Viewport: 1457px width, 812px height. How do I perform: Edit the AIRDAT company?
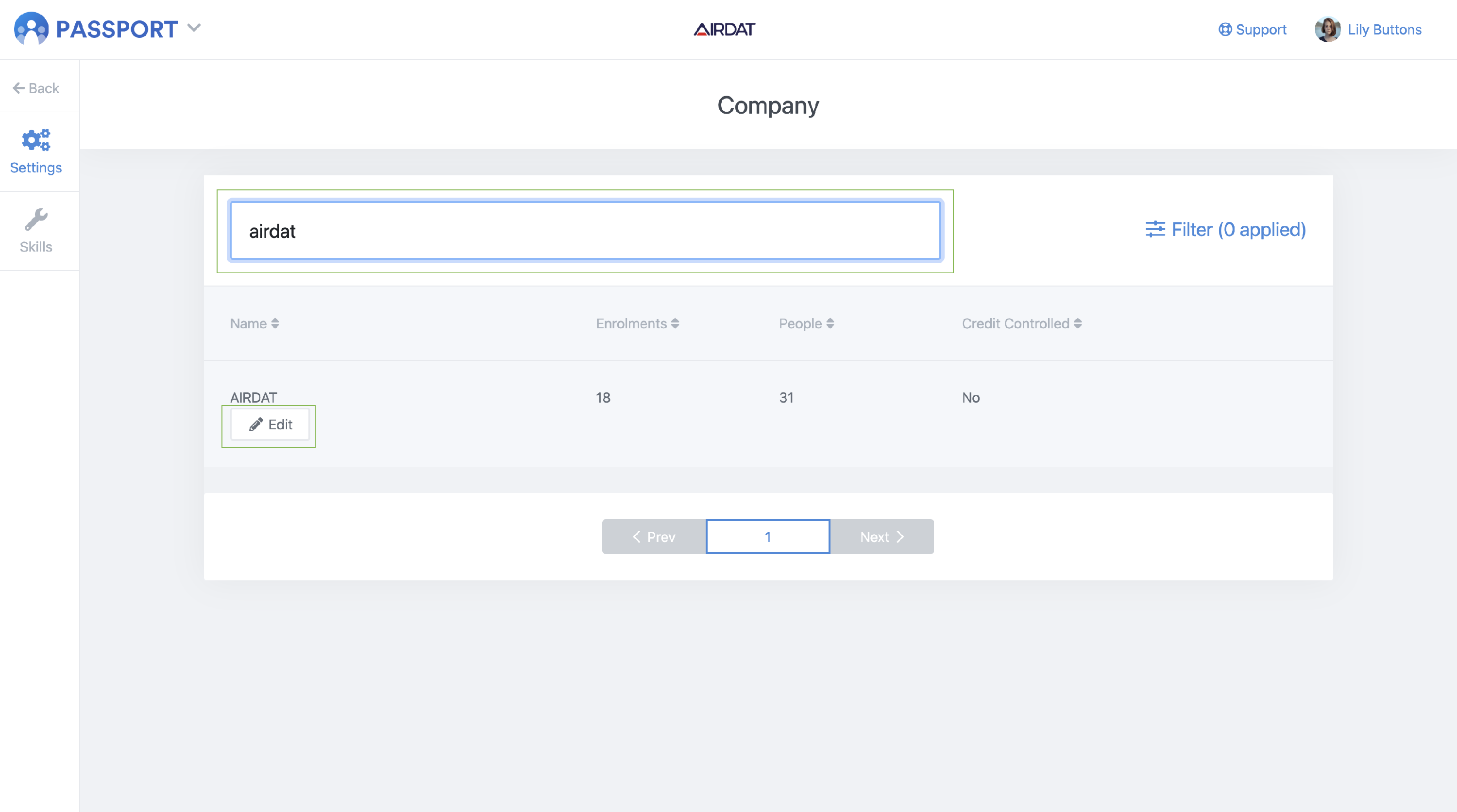click(271, 424)
